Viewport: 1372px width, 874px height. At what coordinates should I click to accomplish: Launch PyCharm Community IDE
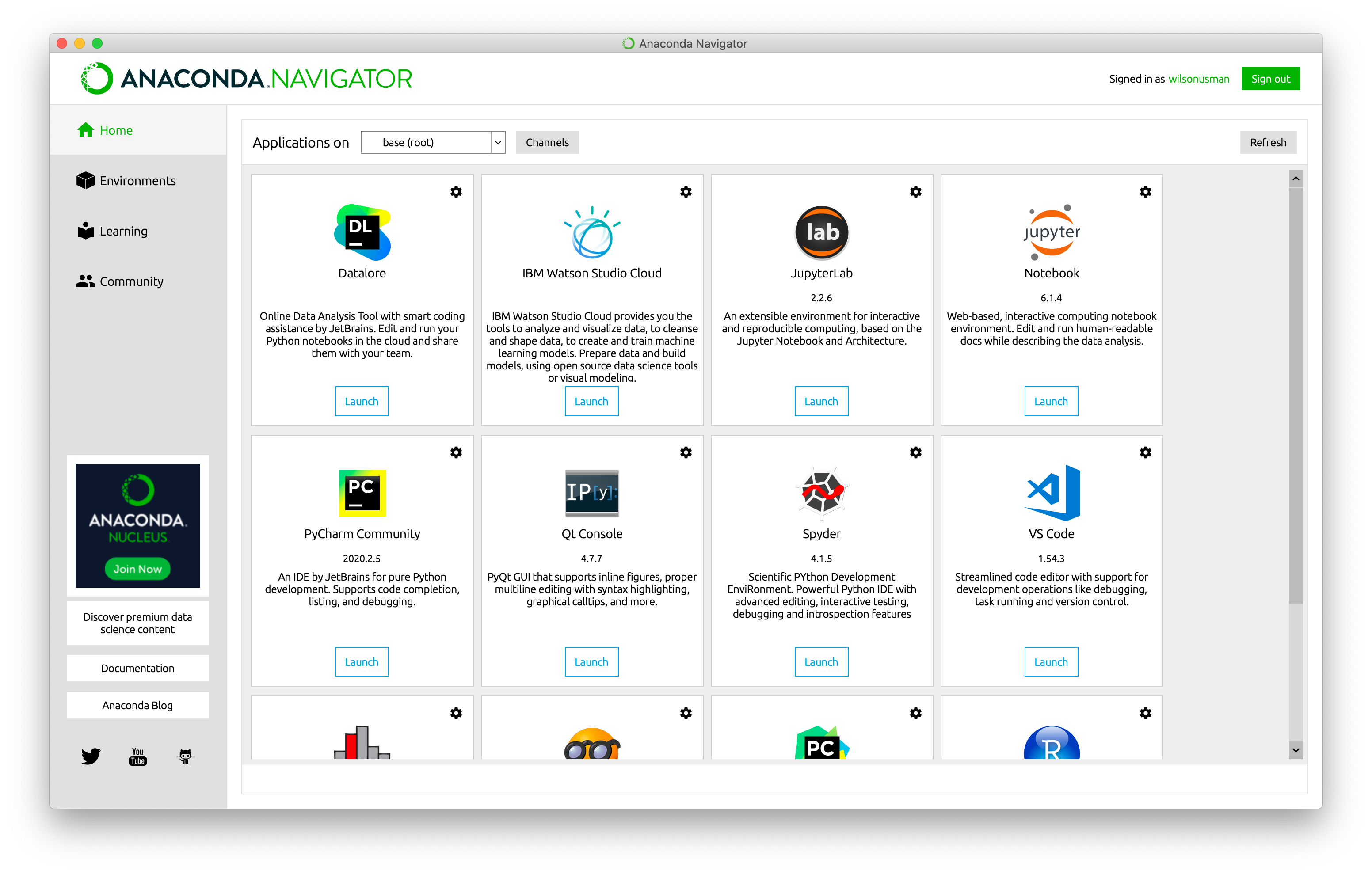tap(361, 662)
